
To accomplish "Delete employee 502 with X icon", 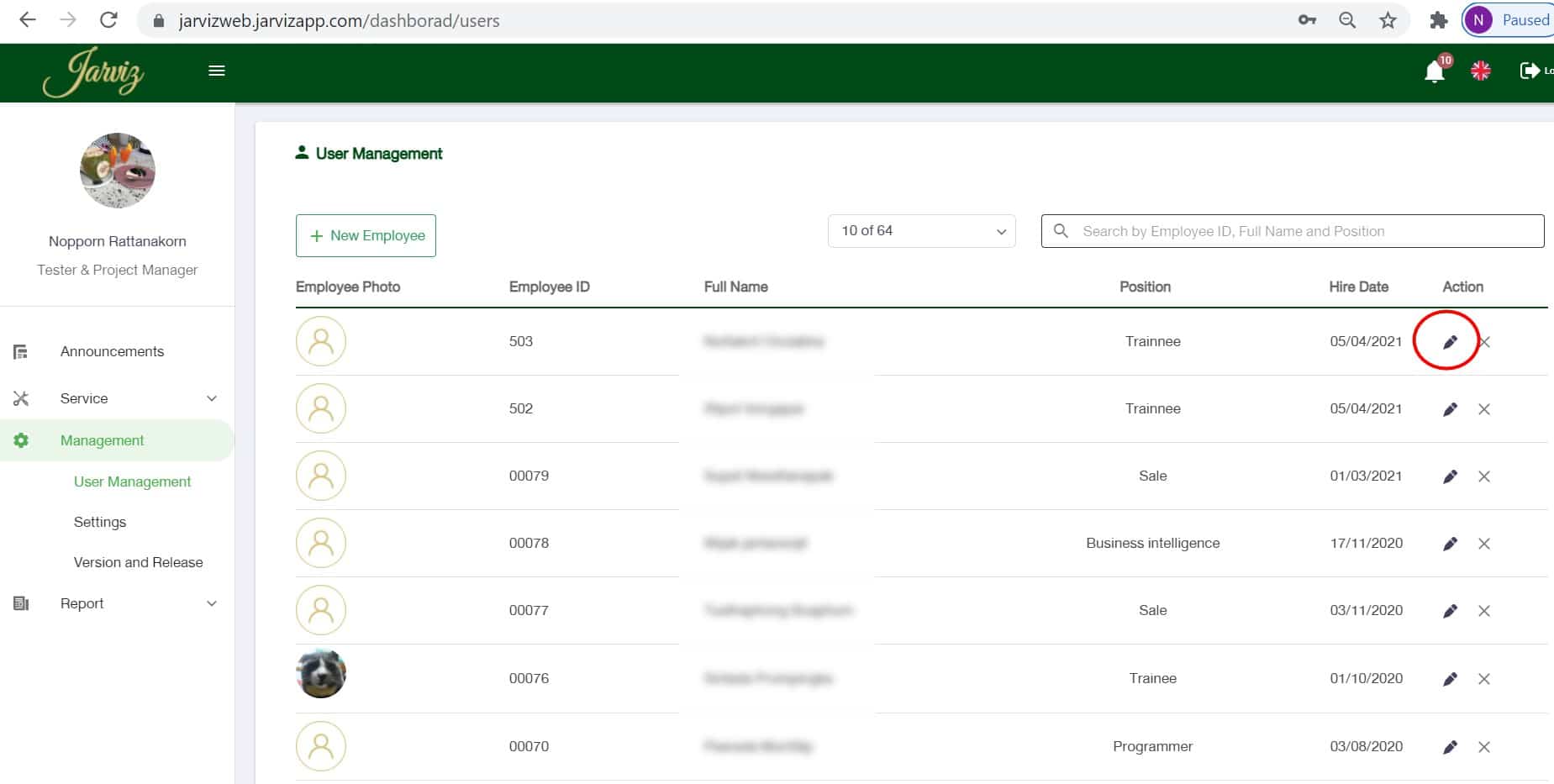I will click(x=1483, y=409).
